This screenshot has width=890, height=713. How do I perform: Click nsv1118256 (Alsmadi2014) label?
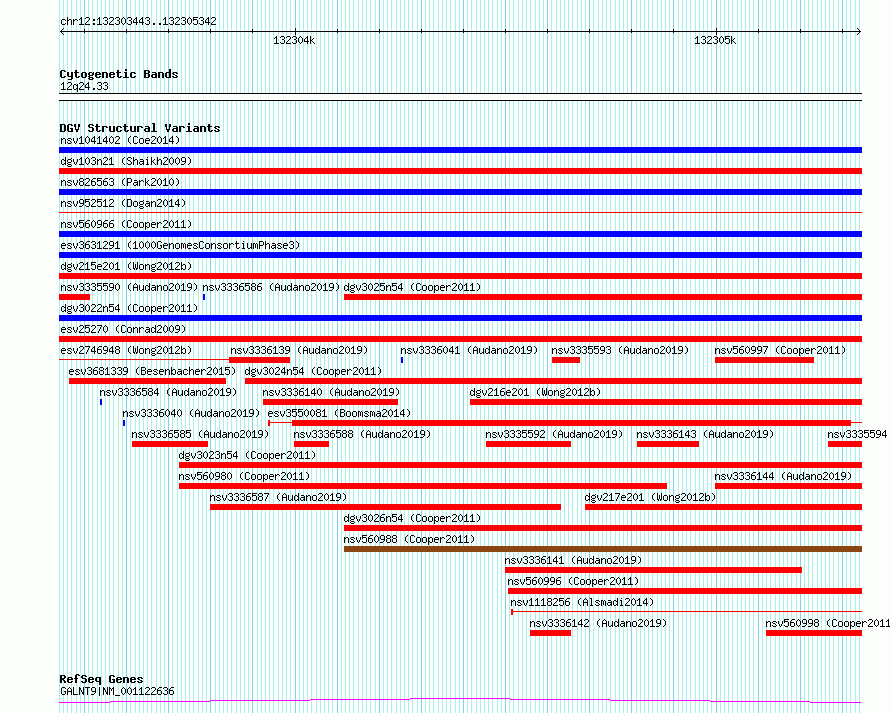582,602
